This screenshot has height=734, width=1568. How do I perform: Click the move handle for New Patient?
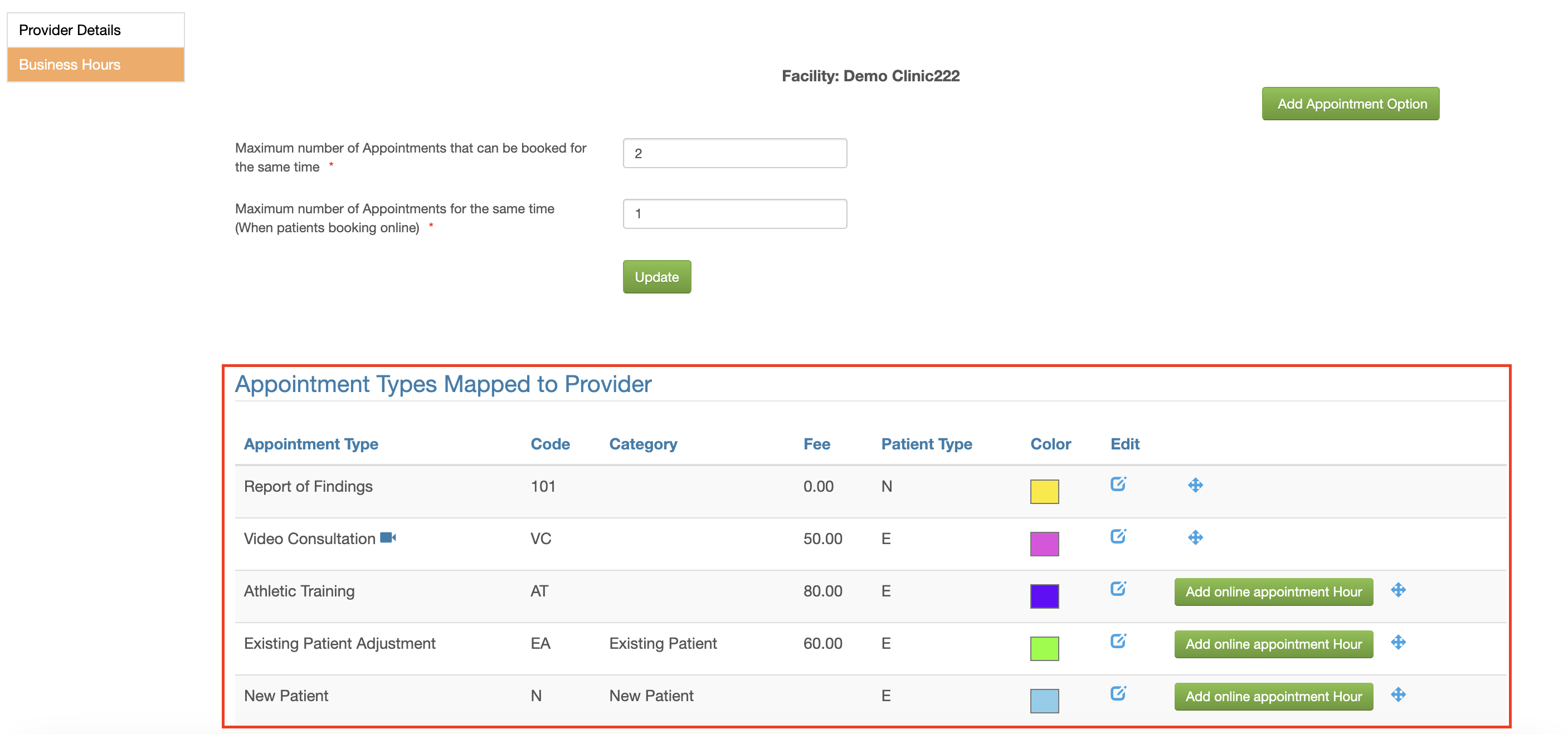(x=1397, y=694)
